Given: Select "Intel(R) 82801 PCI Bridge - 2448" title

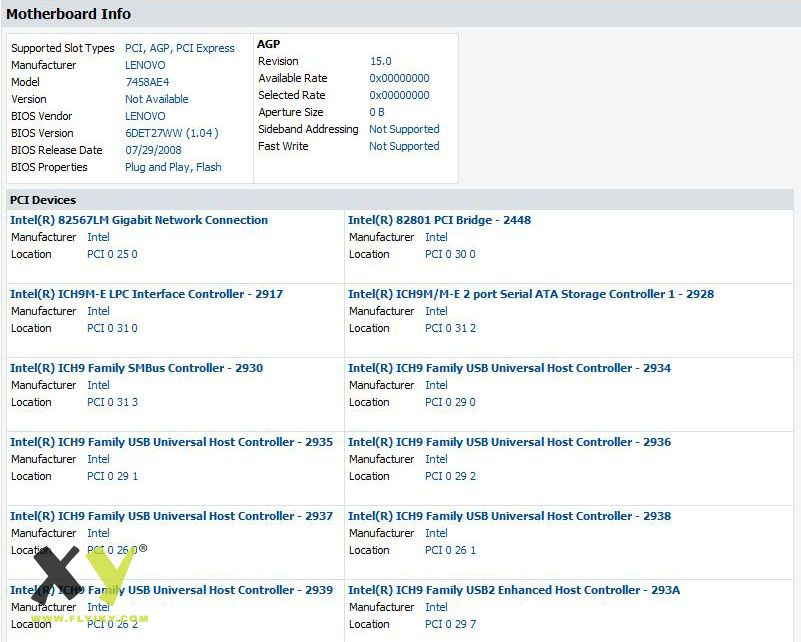Looking at the screenshot, I should [x=439, y=220].
